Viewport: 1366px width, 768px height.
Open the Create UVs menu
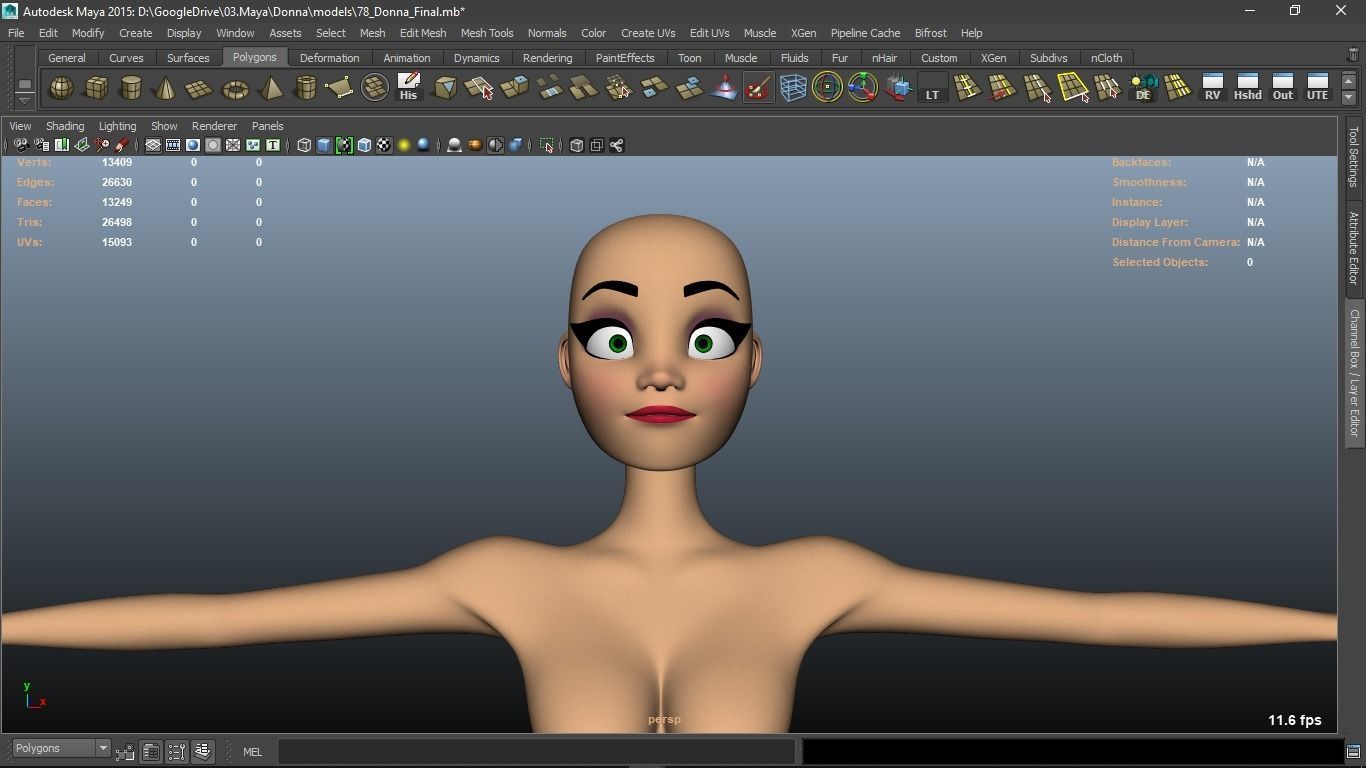(648, 33)
